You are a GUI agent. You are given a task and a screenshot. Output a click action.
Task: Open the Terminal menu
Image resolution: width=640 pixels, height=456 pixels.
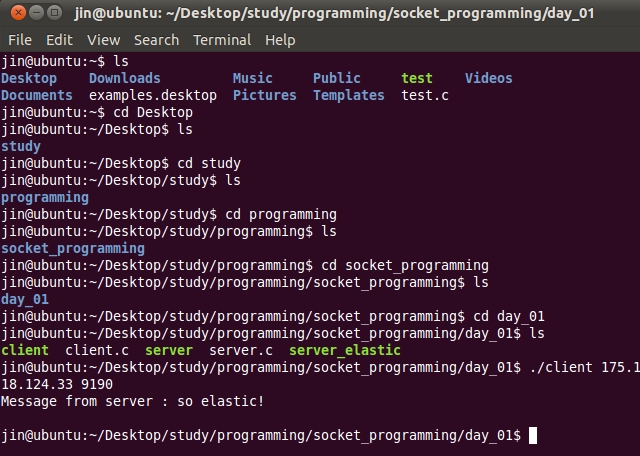[222, 40]
